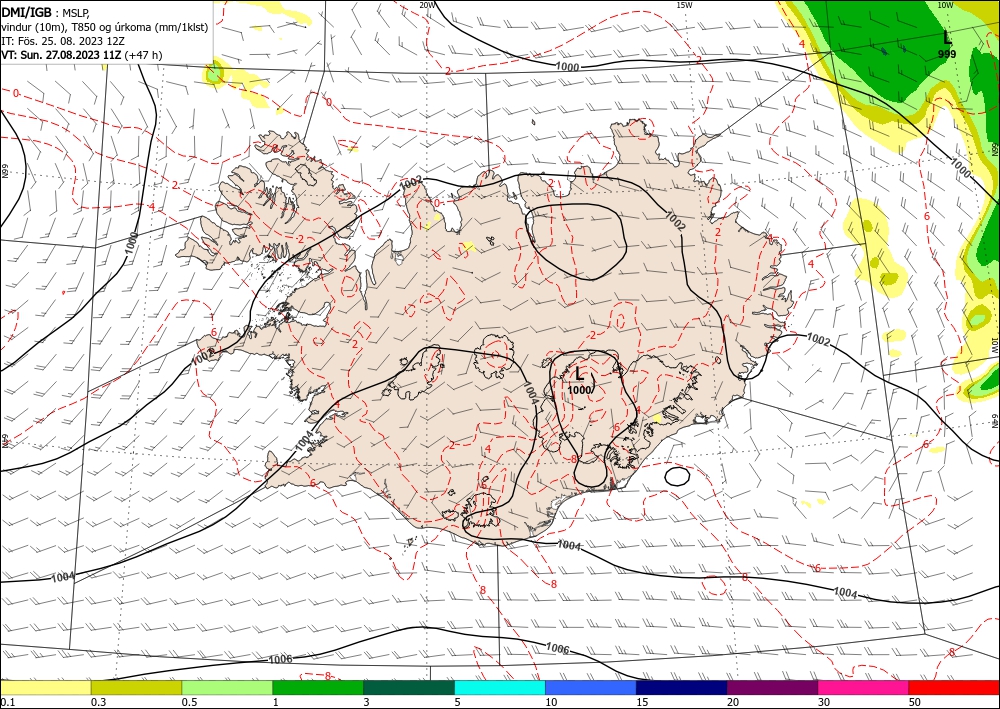Click the '15W' longitude label
The height and width of the screenshot is (709, 1000).
click(x=684, y=4)
